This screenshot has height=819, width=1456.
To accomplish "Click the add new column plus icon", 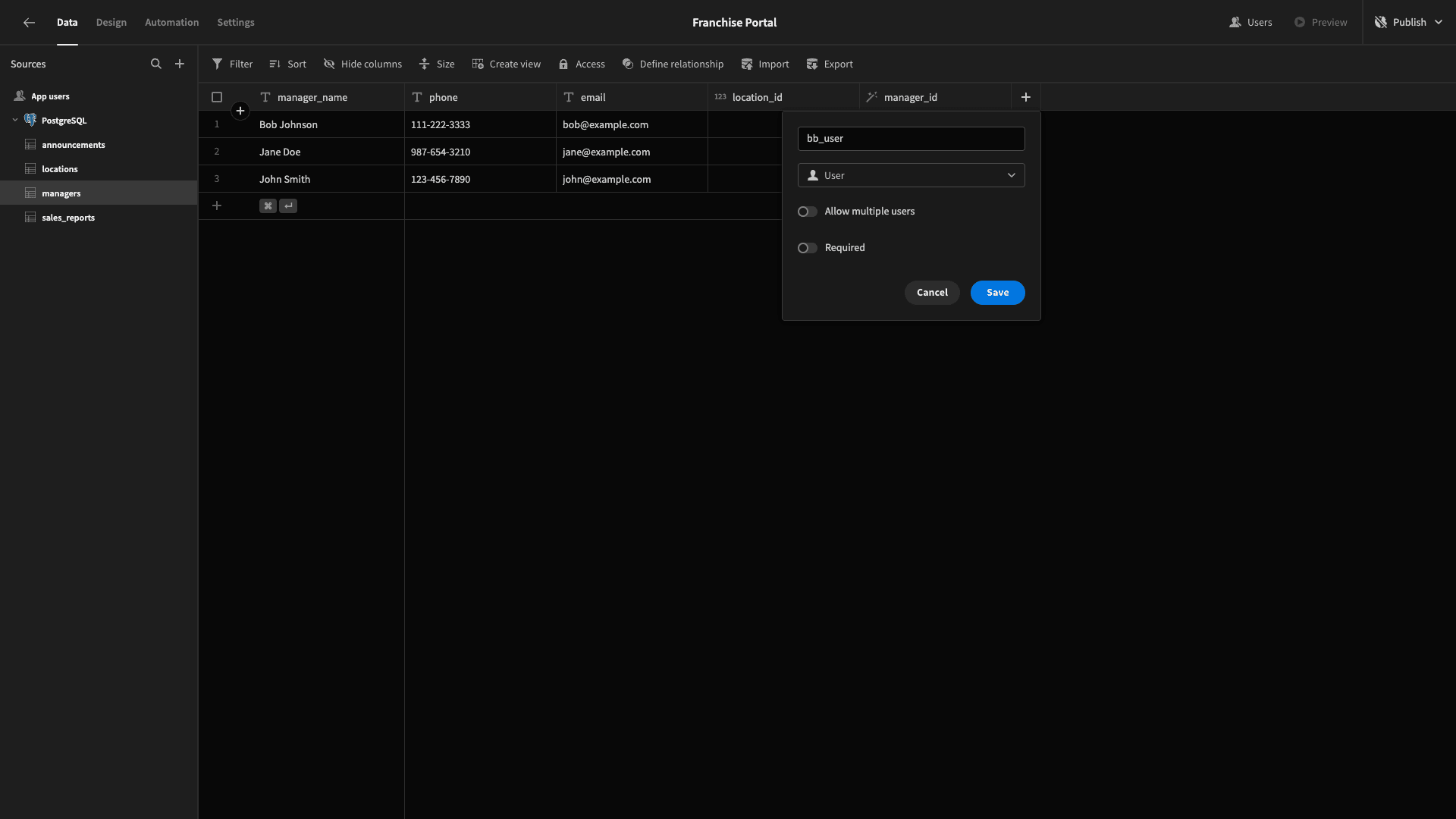I will [x=1025, y=97].
